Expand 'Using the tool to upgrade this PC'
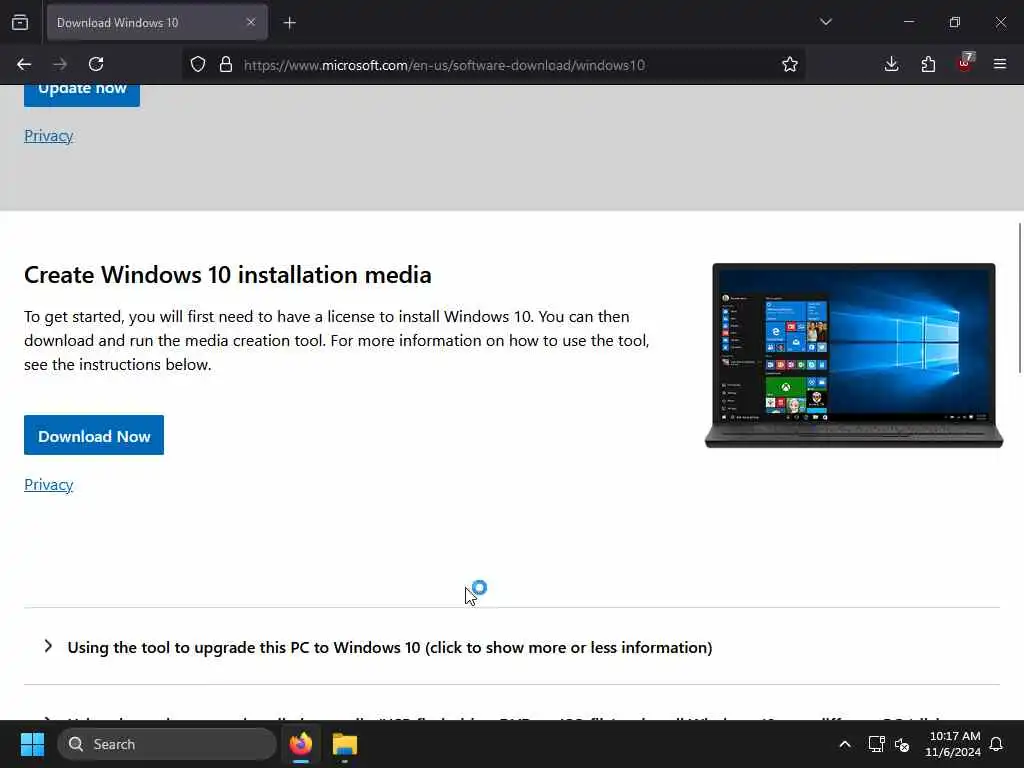1024x768 pixels. [x=390, y=647]
